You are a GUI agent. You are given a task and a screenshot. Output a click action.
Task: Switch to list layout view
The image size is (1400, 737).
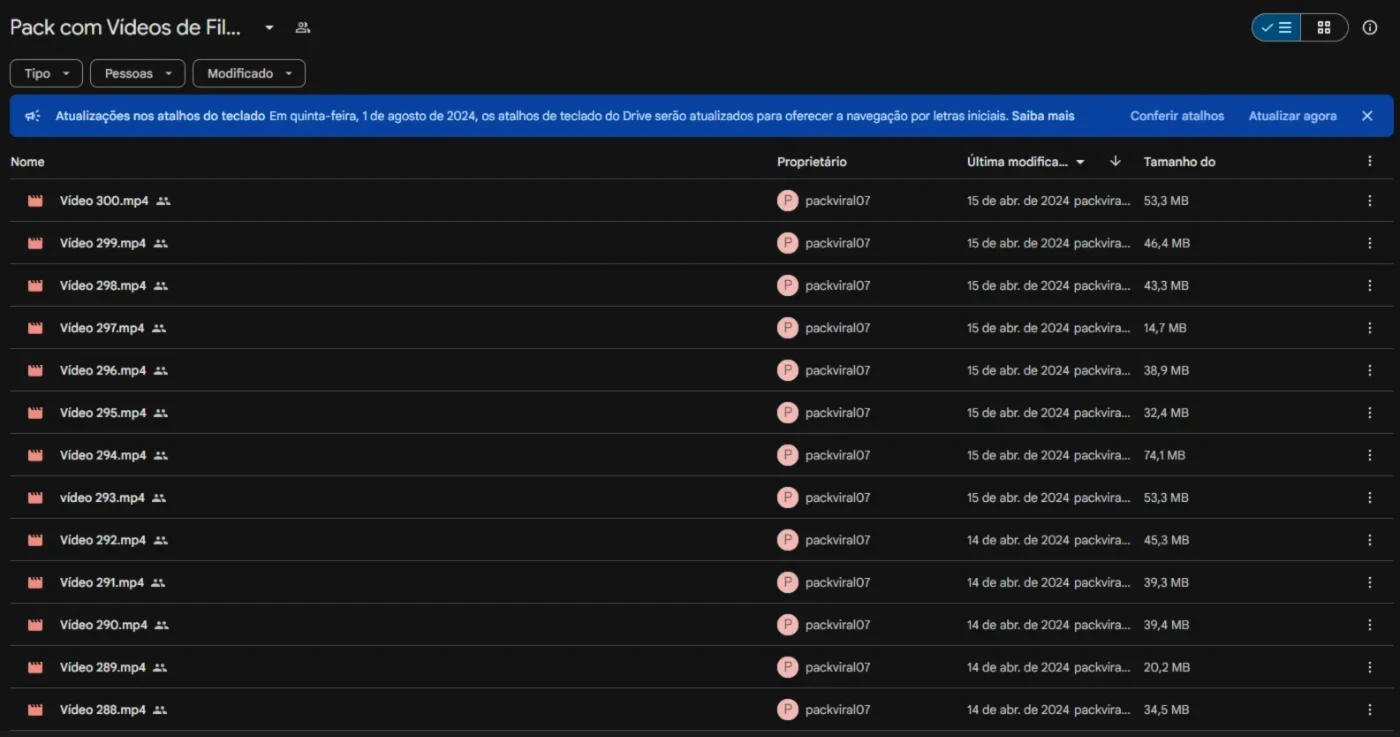[x=1276, y=28]
